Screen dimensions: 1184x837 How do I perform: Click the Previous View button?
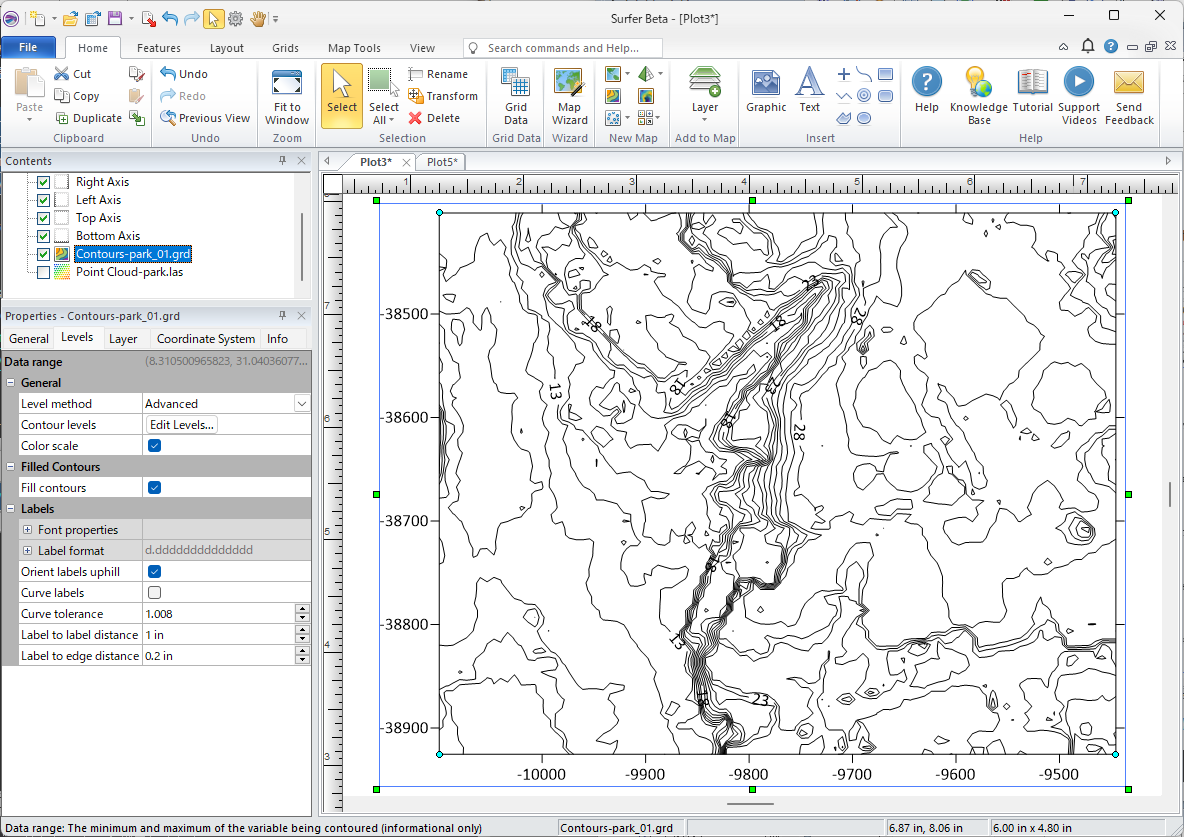tap(205, 118)
